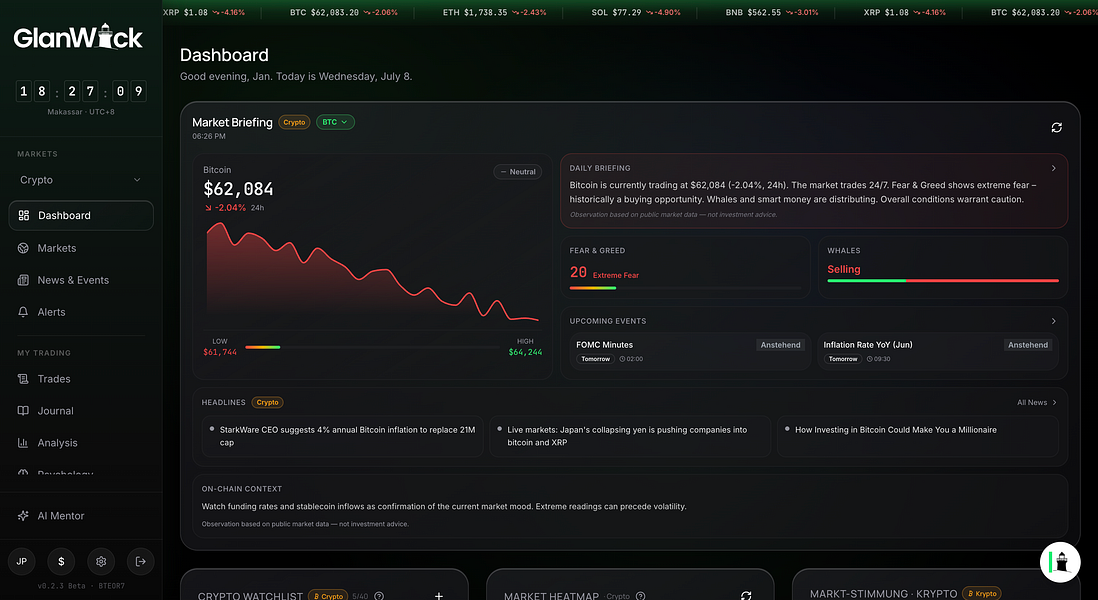
Task: Click the Analysis bar chart icon
Action: (x=23, y=443)
